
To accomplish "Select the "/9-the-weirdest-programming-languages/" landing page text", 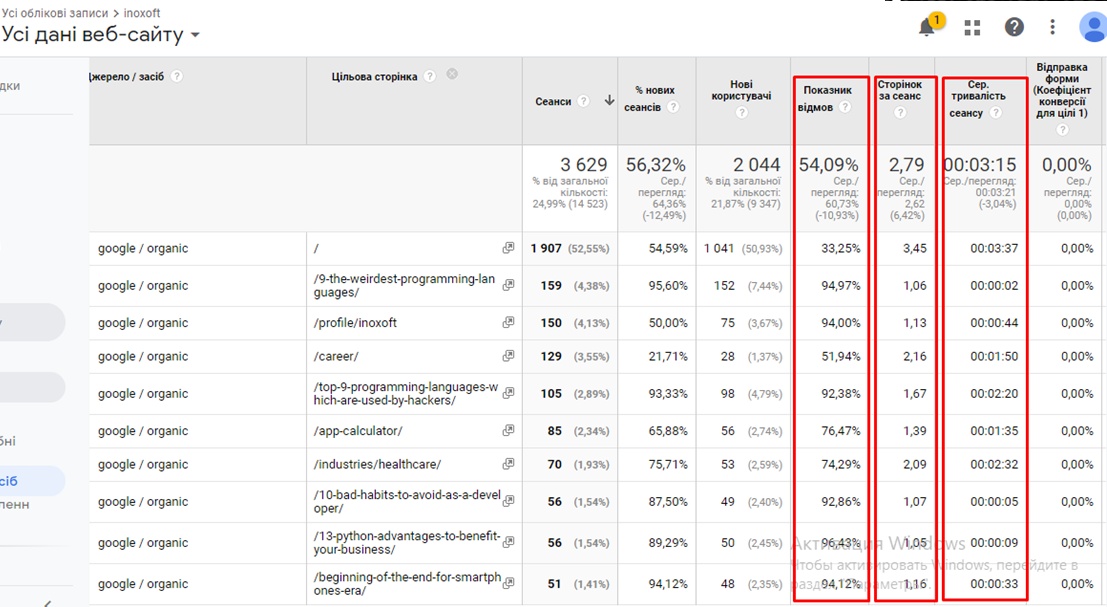I will [x=405, y=286].
